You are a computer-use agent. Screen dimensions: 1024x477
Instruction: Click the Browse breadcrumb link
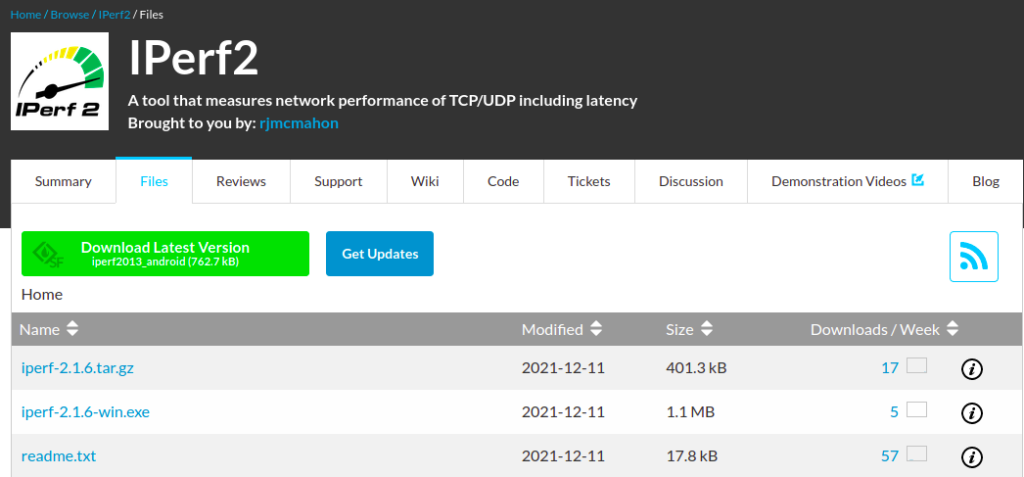point(70,15)
